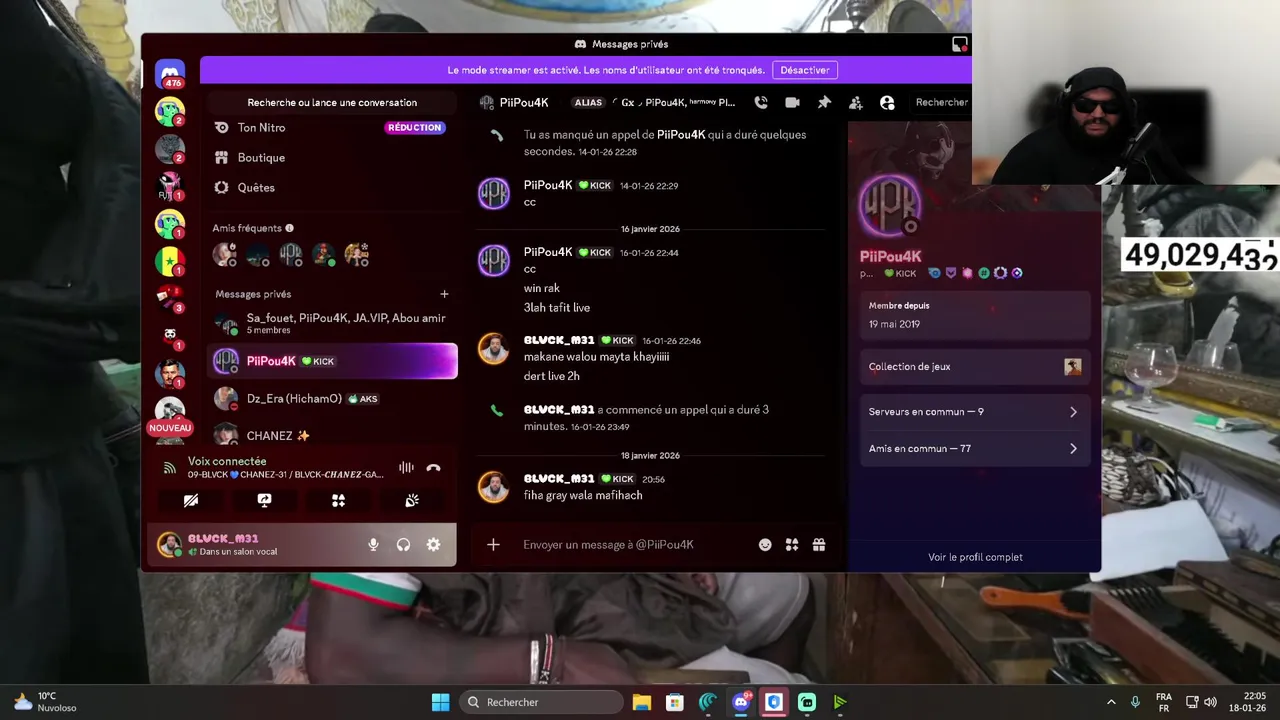
Task: Open the Dz_Era (HichamO) conversation
Action: [332, 398]
